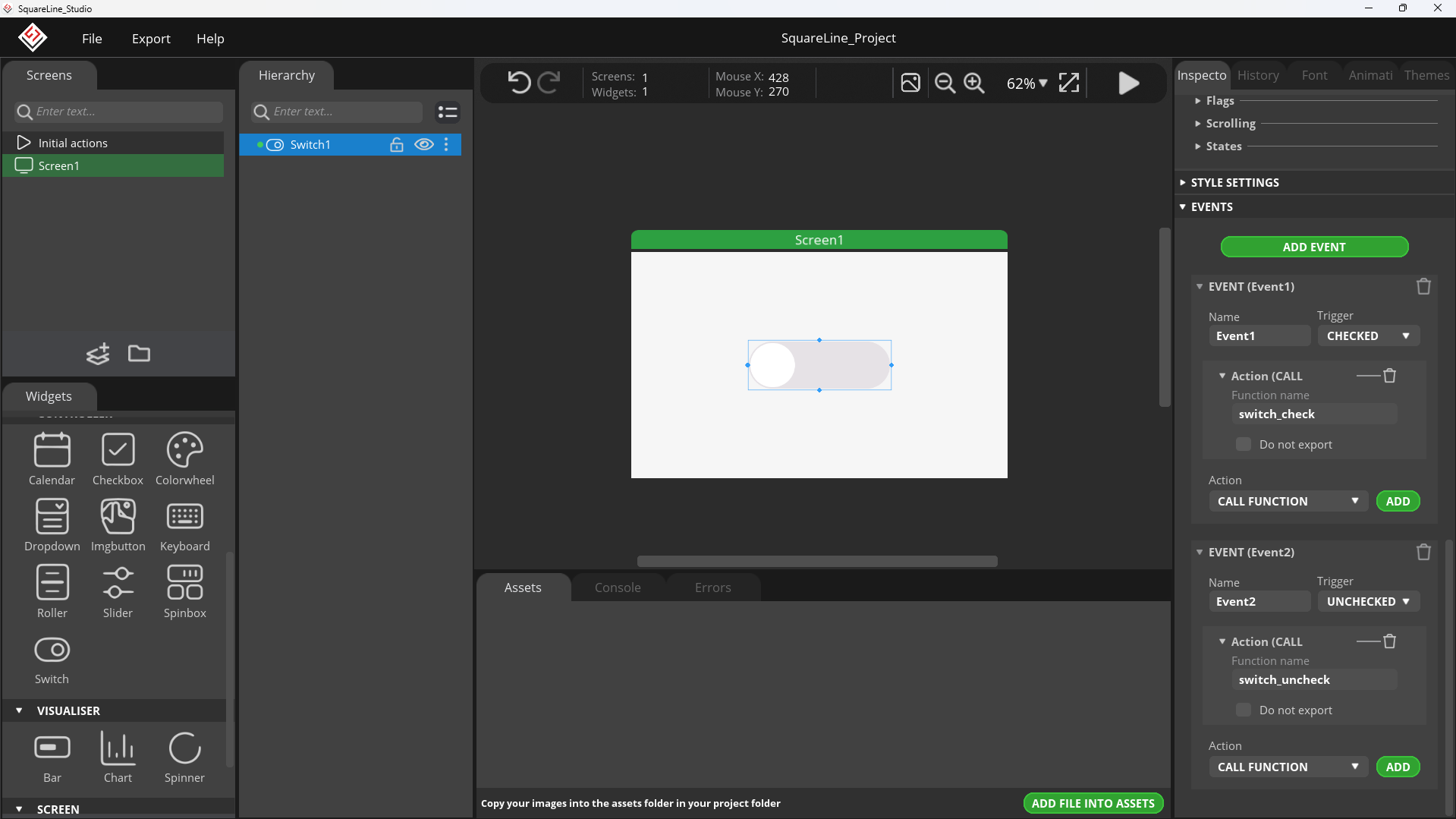Switch to the Console tab
Screen dimensions: 1456x819
[x=618, y=587]
